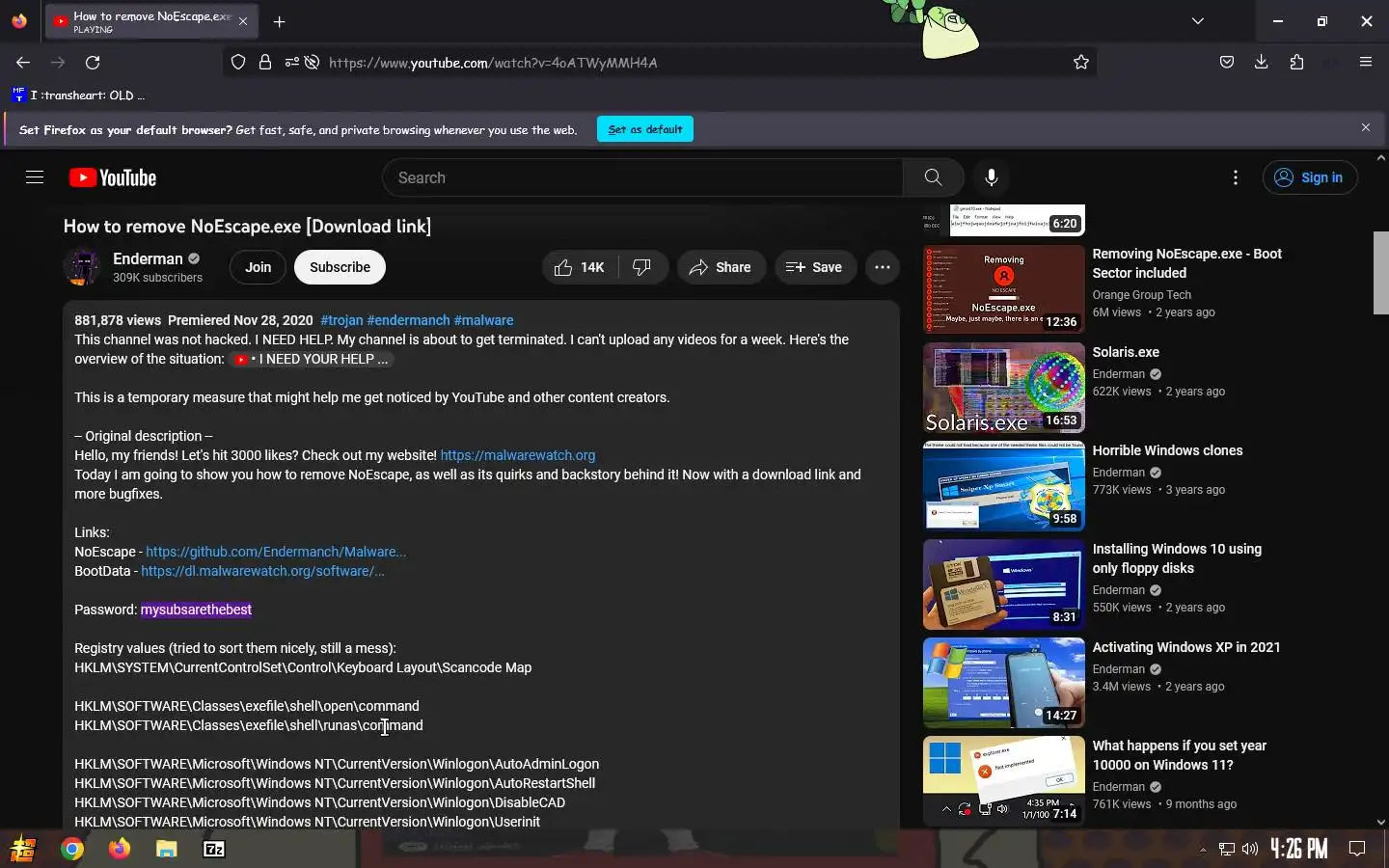Screen dimensions: 1389x868
Task: Open a new browser tab
Action: pos(279,21)
